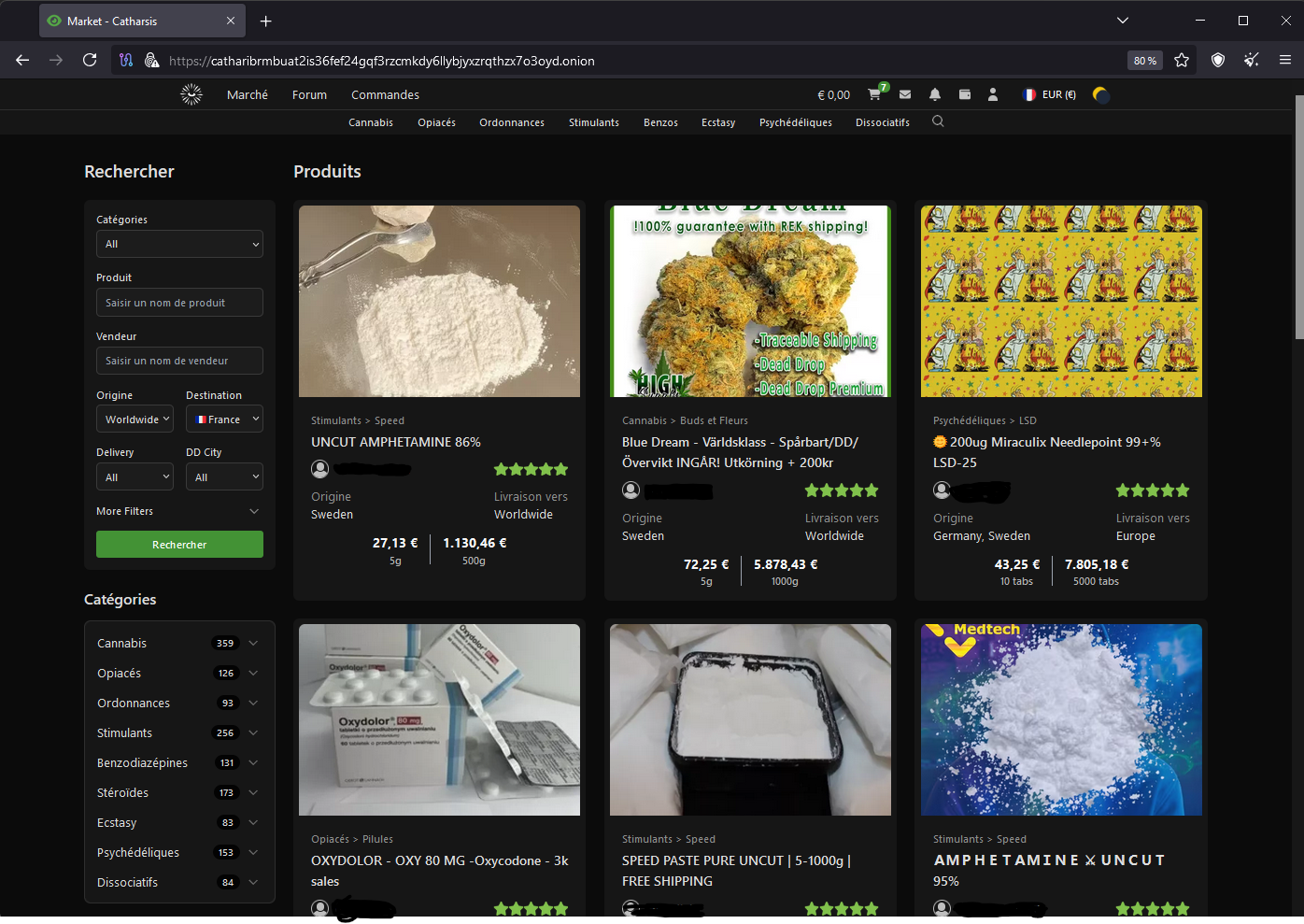Open the Destination France dropdown
Viewport: 1304px width, 924px height.
[x=224, y=419]
